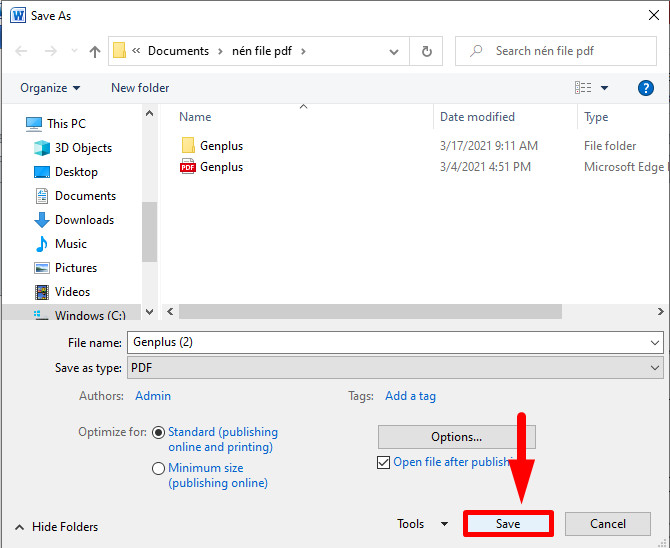The image size is (670, 548).
Task: Click the Options... button
Action: coord(456,437)
